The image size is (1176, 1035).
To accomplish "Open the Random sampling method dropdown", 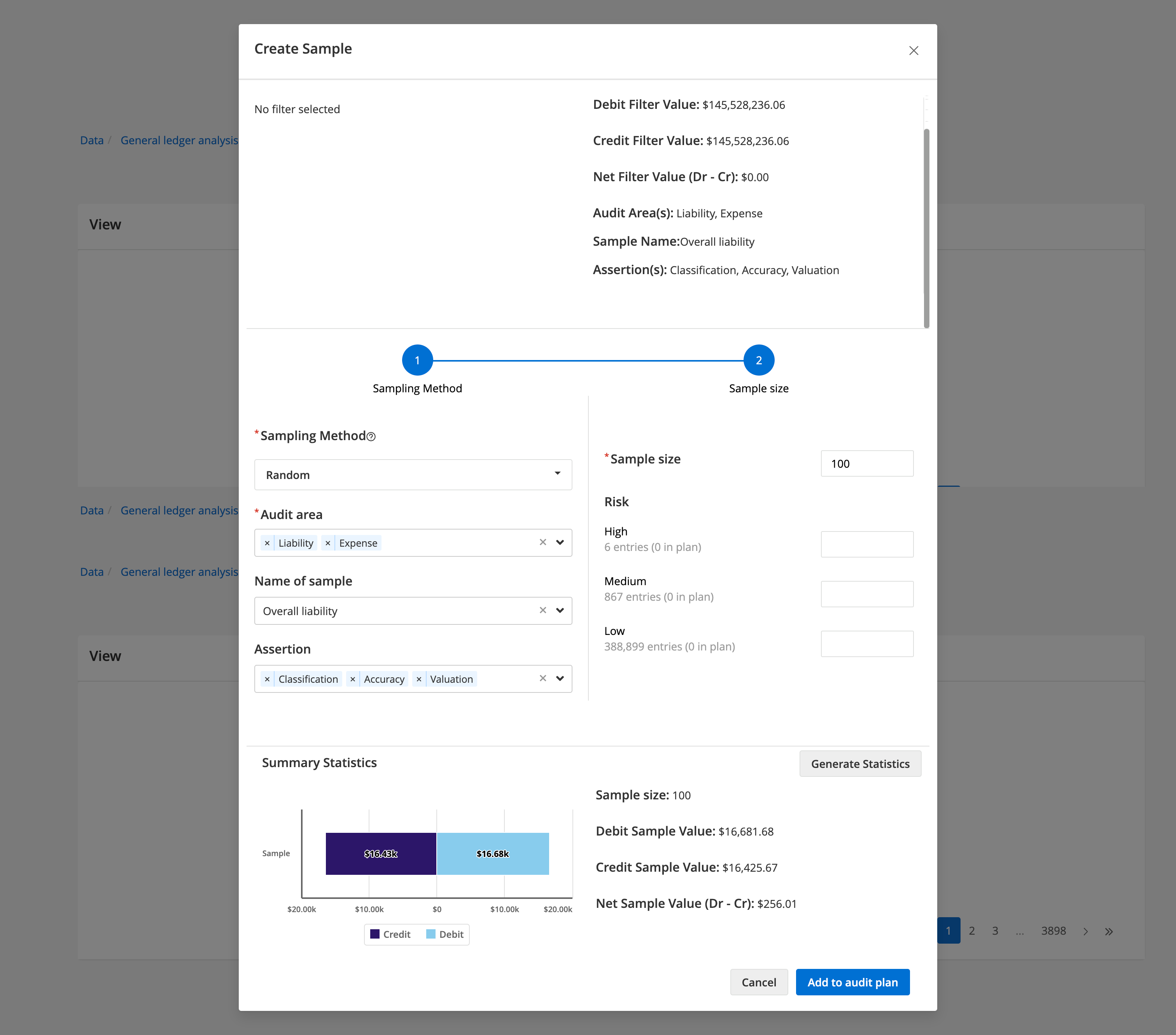I will click(x=413, y=475).
